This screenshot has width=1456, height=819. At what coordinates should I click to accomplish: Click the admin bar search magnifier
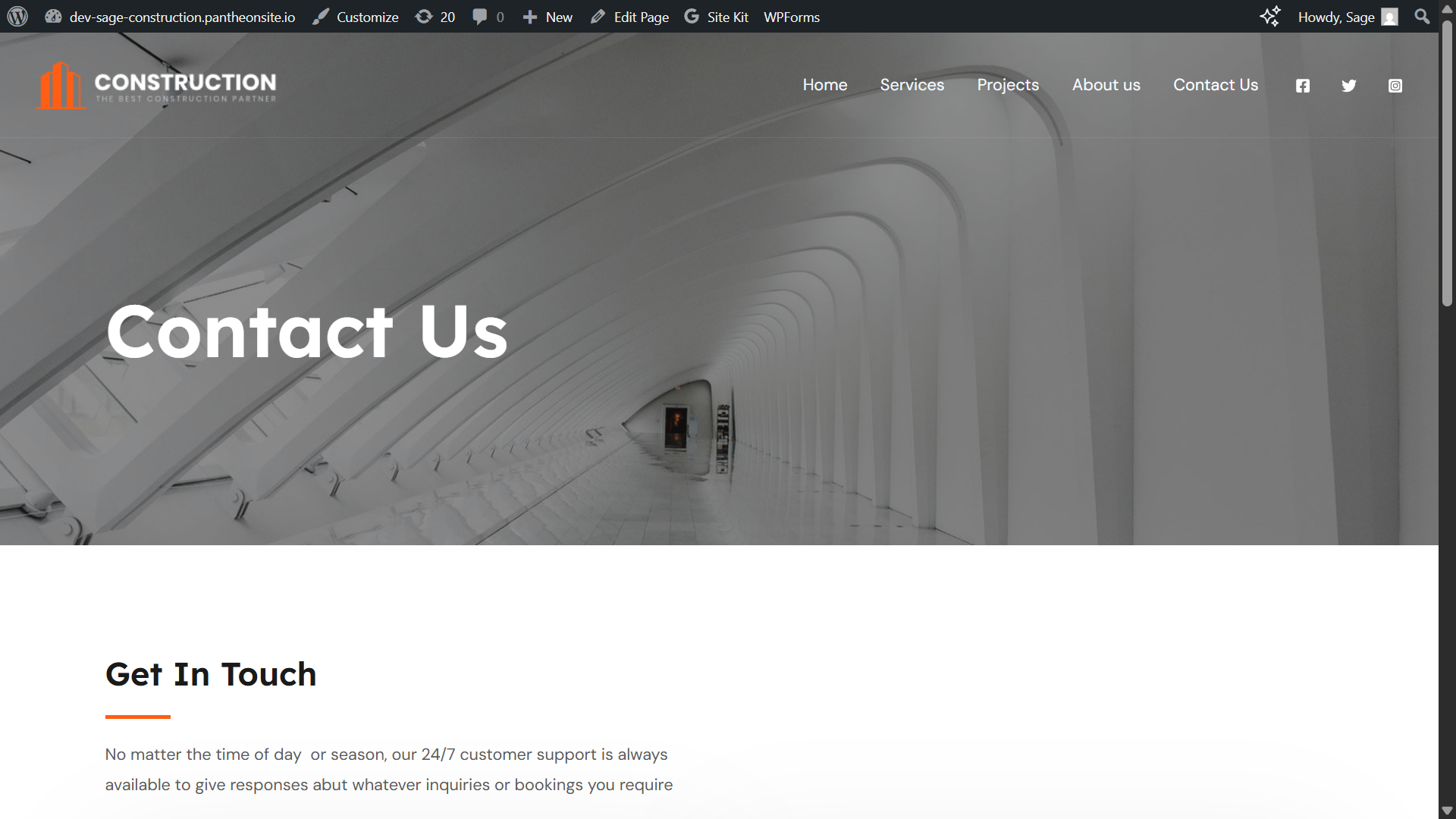point(1422,17)
